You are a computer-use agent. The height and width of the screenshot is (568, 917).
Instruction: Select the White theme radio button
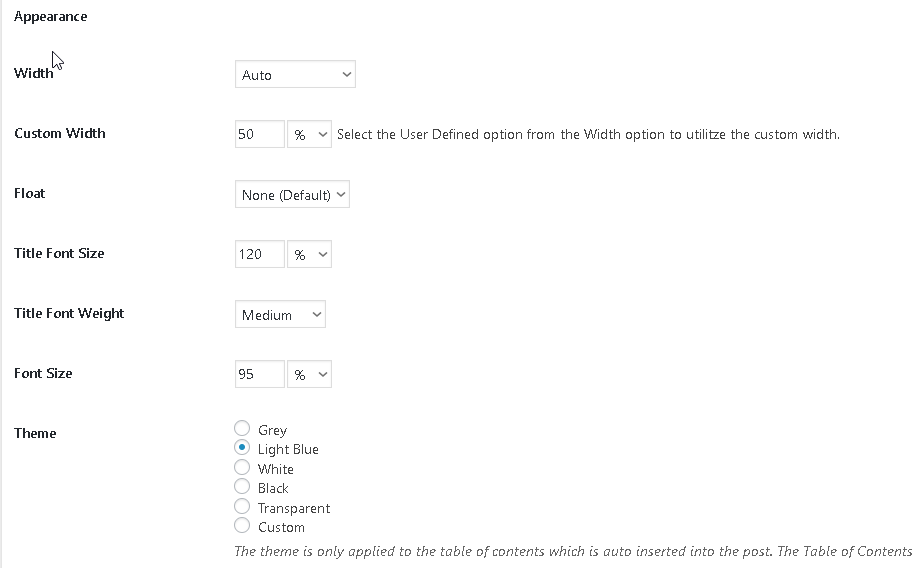tap(242, 467)
